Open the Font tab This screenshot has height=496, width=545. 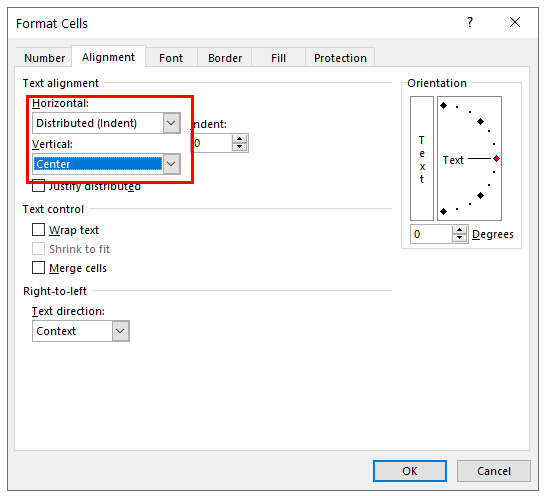click(171, 58)
